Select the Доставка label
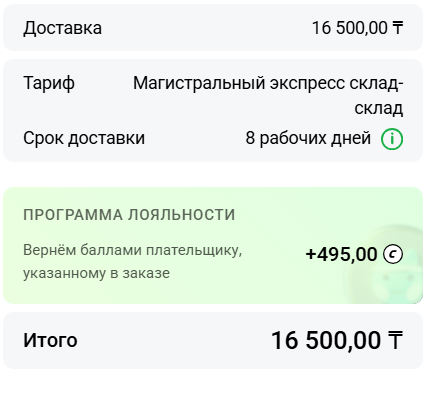The image size is (432, 395). point(62,28)
